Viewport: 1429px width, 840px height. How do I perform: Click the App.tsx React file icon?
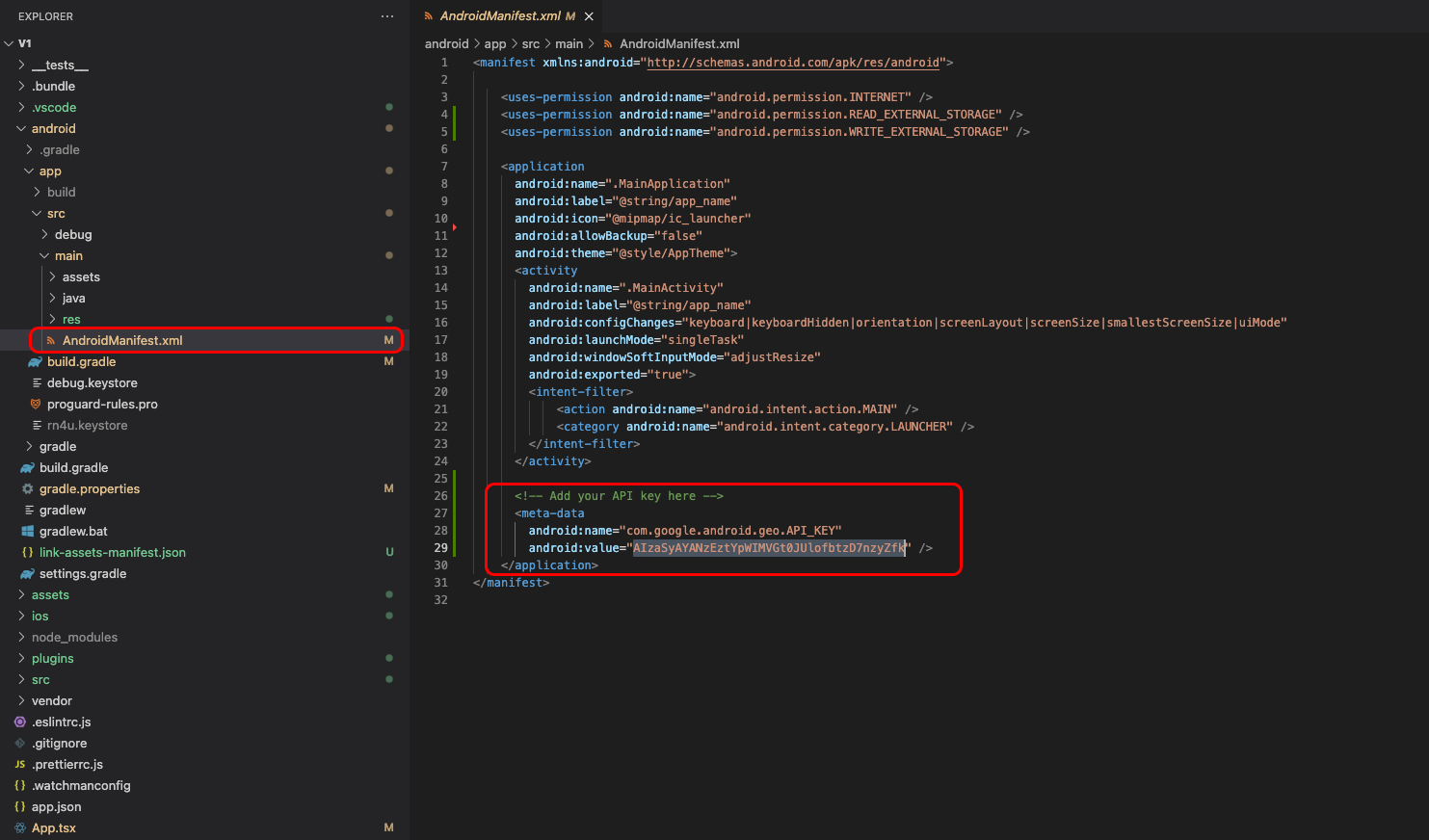(20, 828)
